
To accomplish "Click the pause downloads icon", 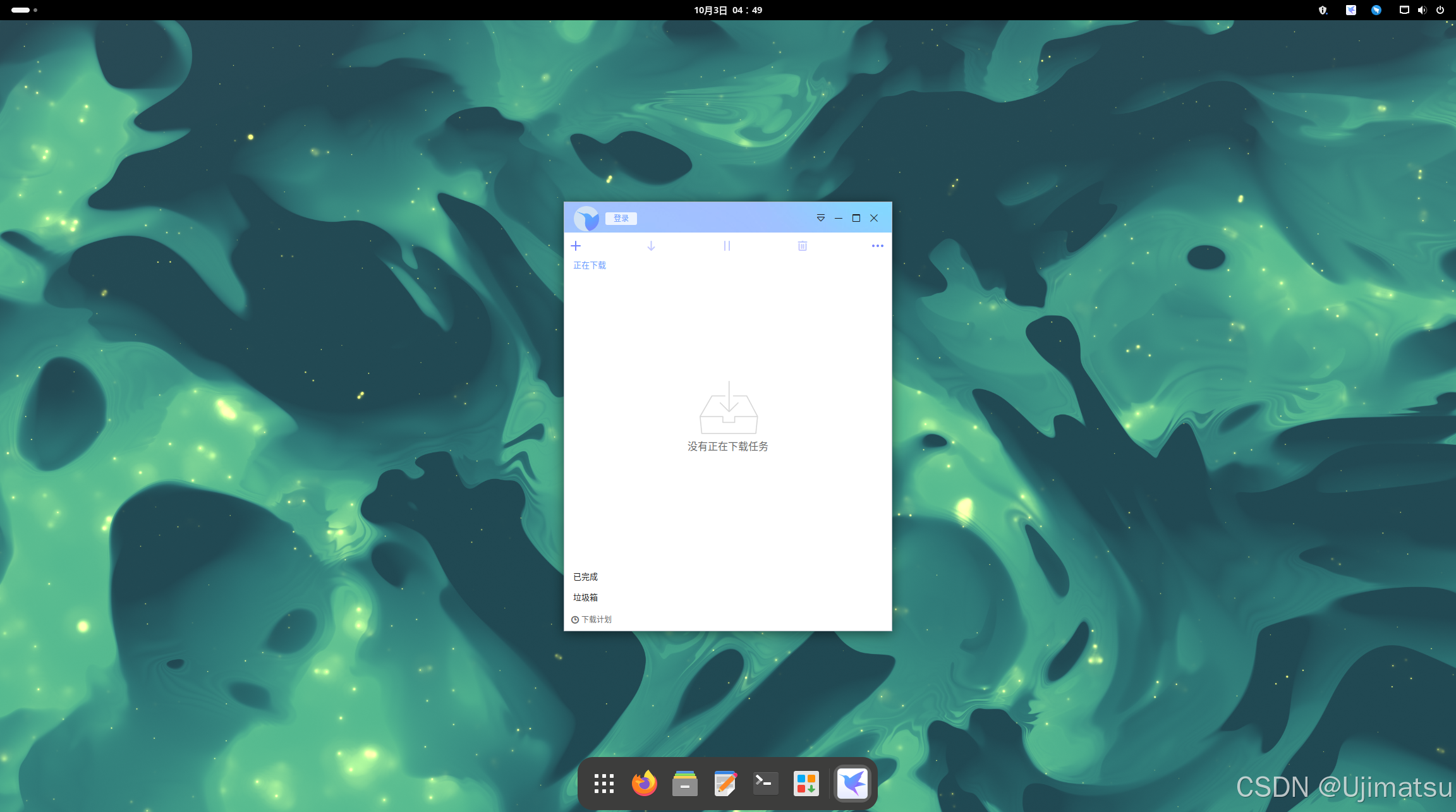I will [727, 246].
